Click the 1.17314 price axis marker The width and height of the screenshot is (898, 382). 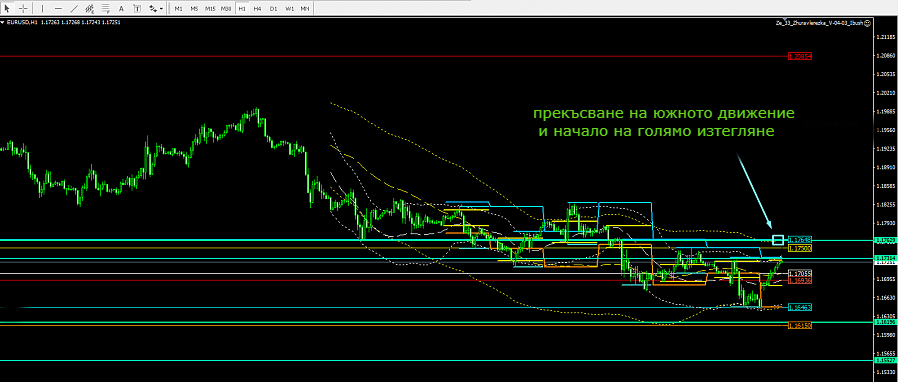tap(886, 259)
